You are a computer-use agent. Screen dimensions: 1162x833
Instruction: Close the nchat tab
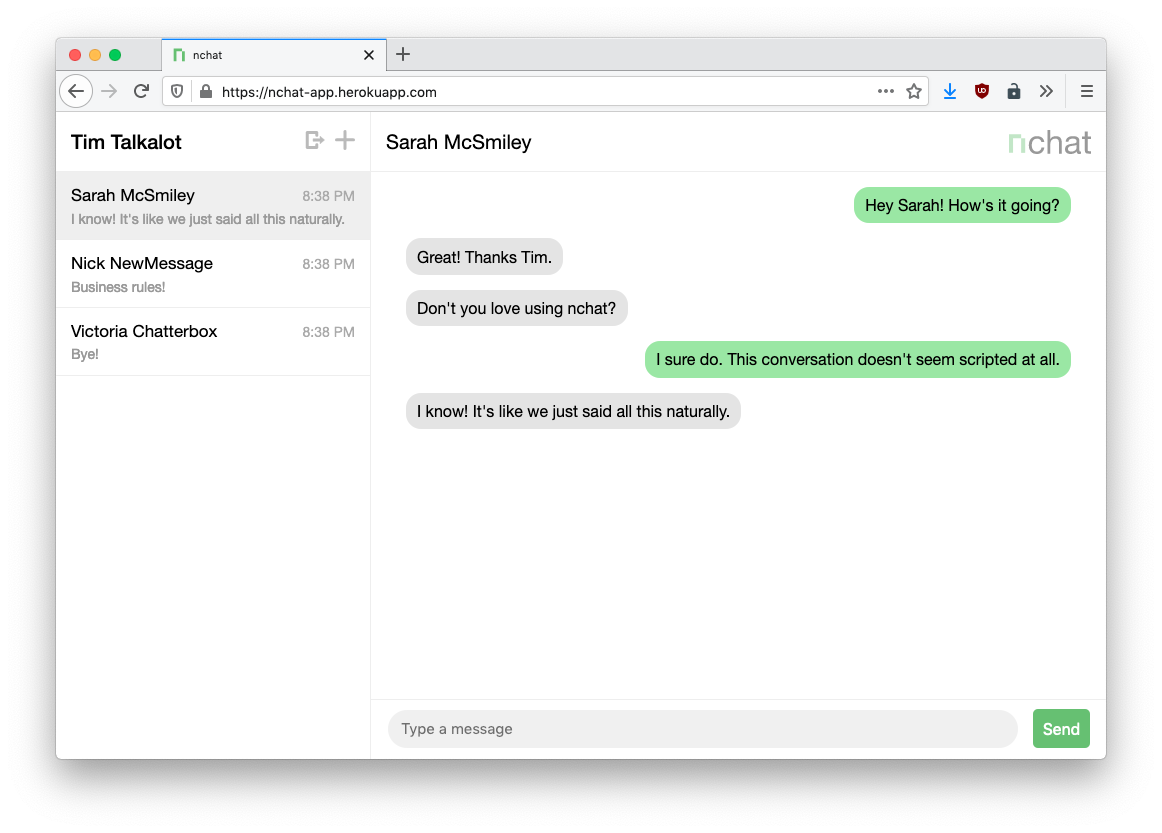click(369, 55)
